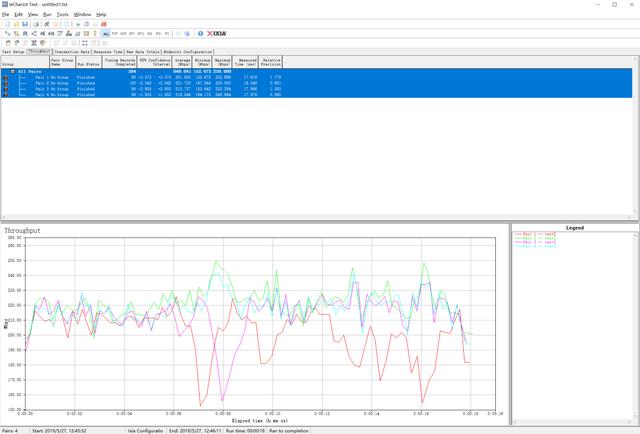The width and height of the screenshot is (640, 434).
Task: Click the Pair 1 row icon
Action: [5, 77]
